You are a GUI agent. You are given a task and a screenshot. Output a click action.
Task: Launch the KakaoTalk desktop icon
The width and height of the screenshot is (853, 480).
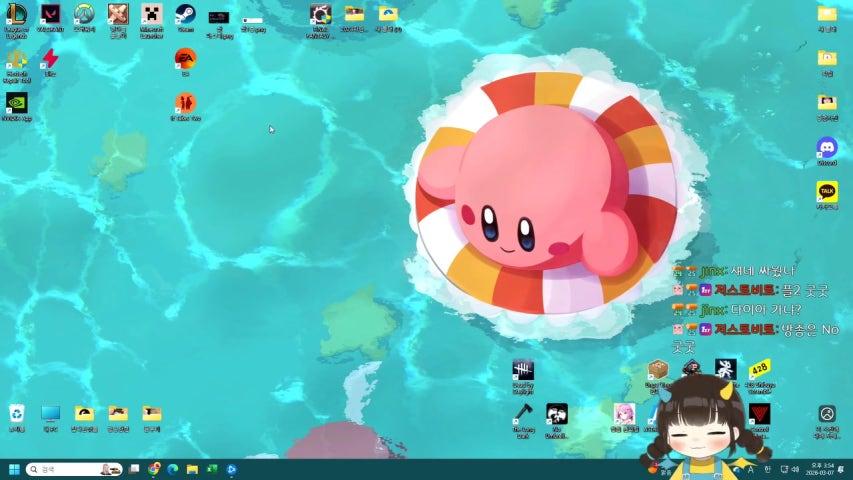pyautogui.click(x=827, y=191)
